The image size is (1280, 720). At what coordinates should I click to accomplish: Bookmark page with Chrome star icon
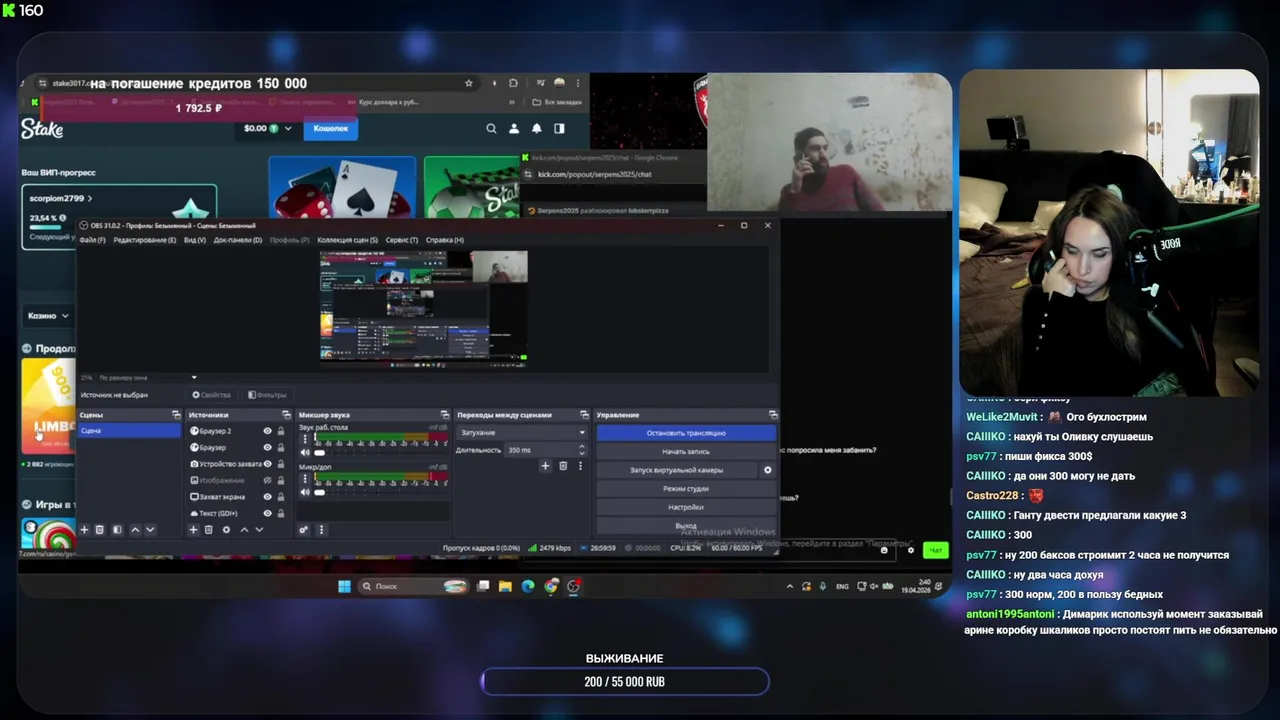469,83
